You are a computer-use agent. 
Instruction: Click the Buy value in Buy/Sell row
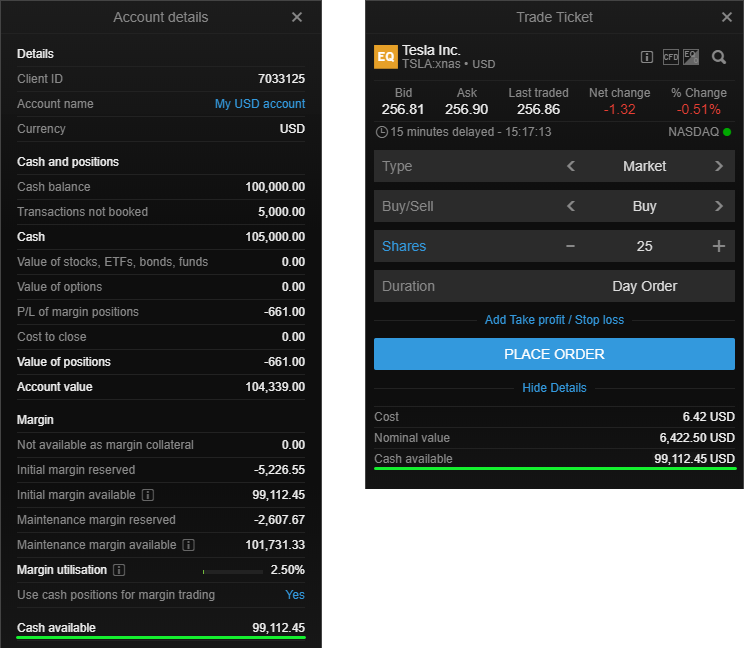point(644,206)
